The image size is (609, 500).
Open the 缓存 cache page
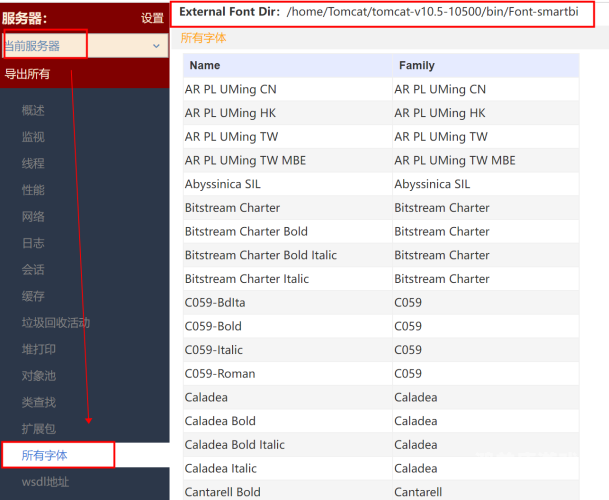33,296
